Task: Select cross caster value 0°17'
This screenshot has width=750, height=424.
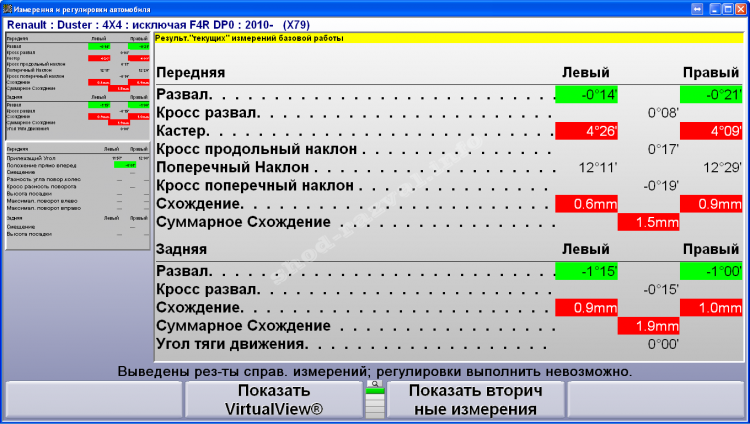Action: tap(663, 149)
